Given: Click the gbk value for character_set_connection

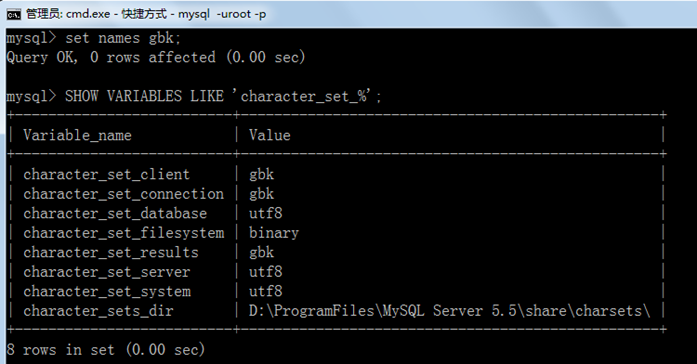Looking at the screenshot, I should click(261, 194).
